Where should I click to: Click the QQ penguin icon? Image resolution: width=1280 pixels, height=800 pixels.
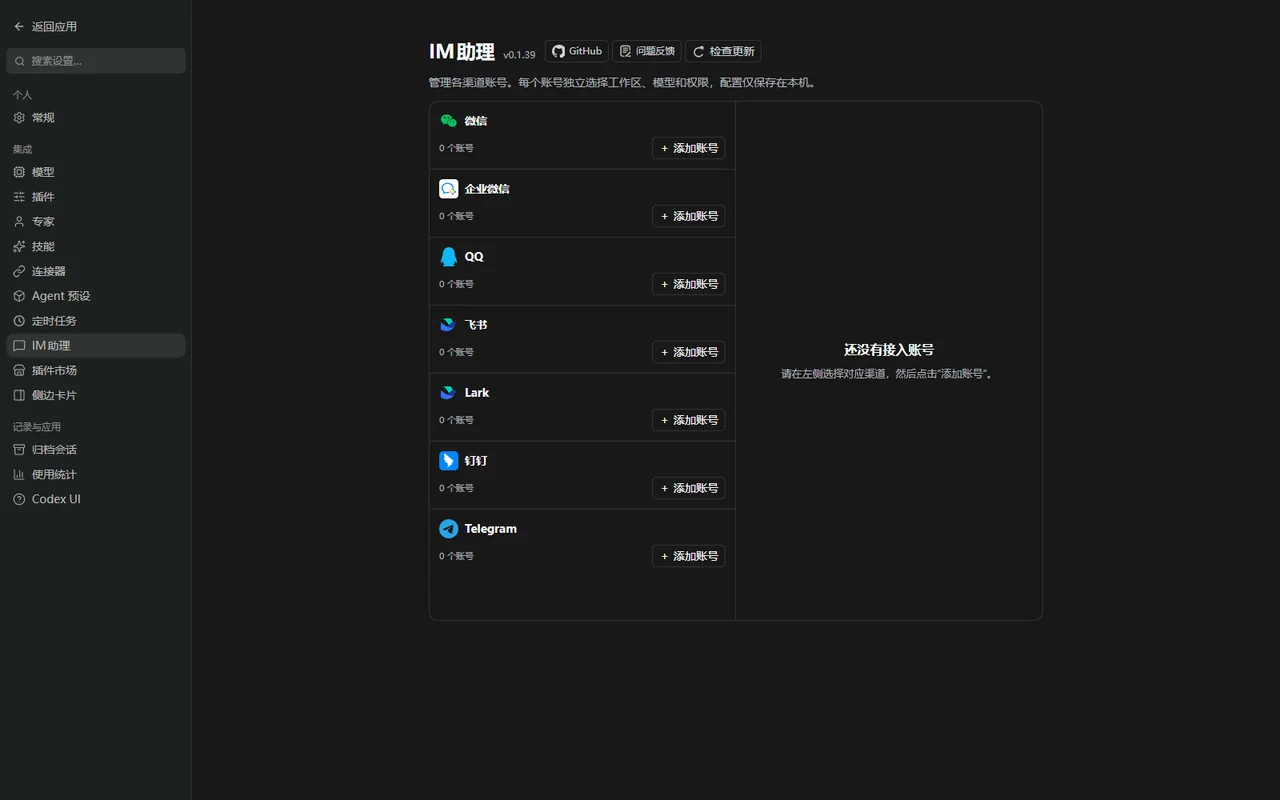click(449, 257)
